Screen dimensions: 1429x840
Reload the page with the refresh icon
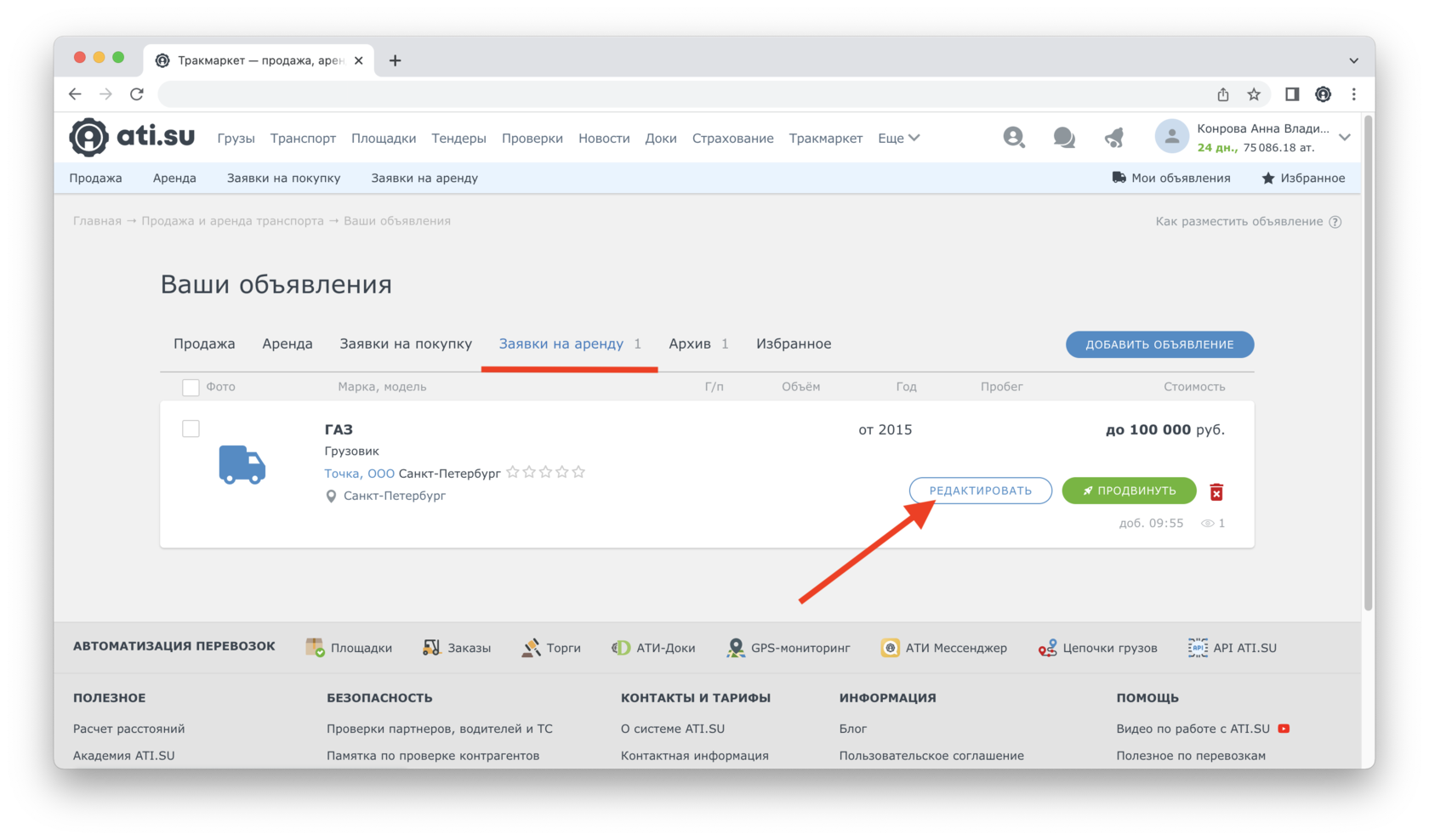pyautogui.click(x=137, y=94)
